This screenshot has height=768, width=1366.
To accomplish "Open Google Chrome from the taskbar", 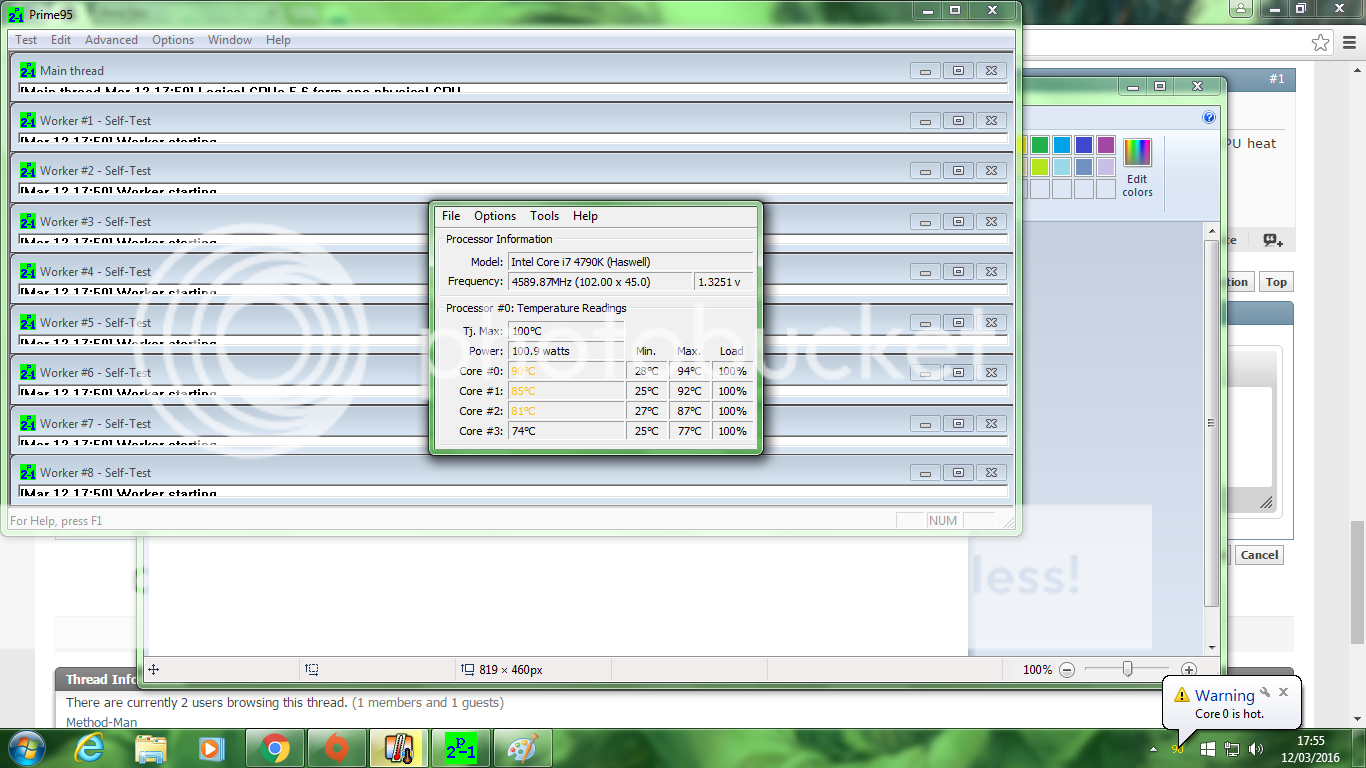I will (x=274, y=748).
